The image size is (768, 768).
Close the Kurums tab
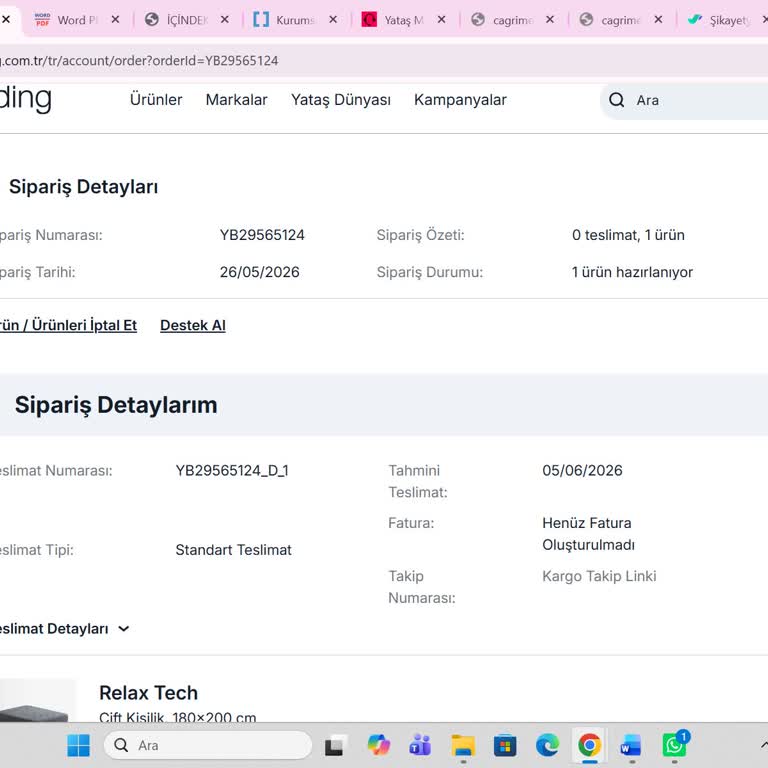[333, 20]
